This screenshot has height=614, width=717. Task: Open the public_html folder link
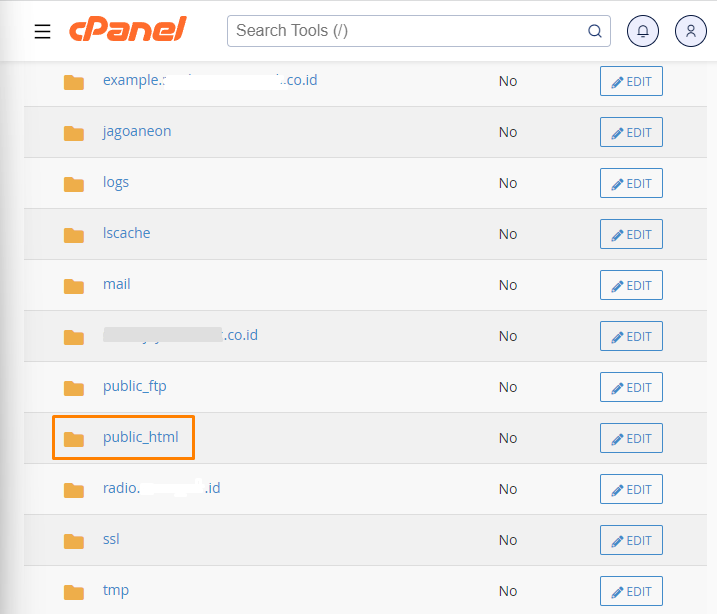coord(140,438)
